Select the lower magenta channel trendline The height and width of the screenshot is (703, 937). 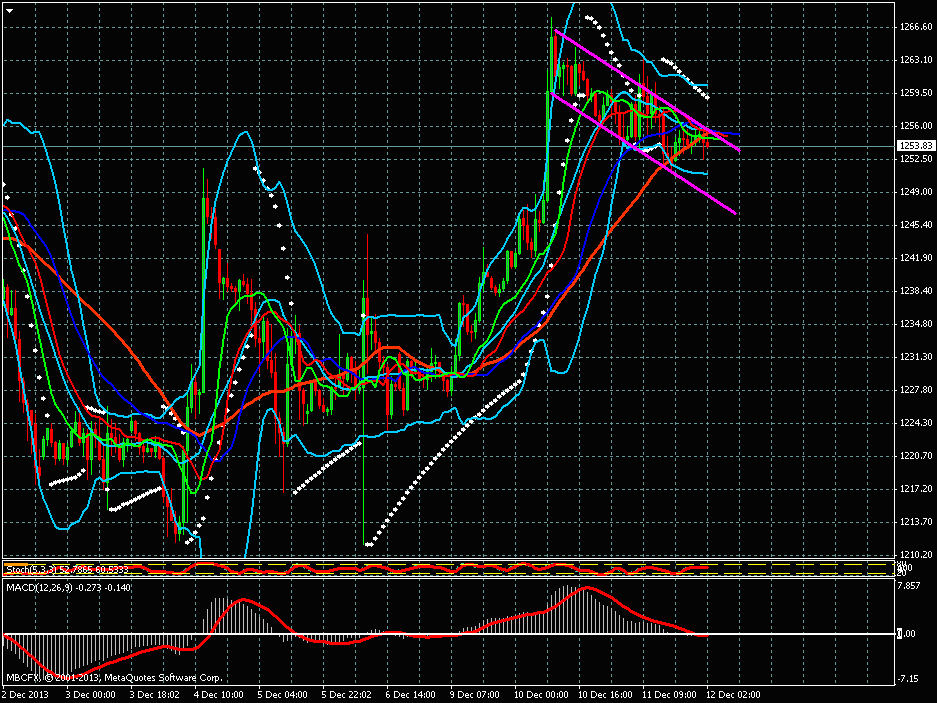650,154
